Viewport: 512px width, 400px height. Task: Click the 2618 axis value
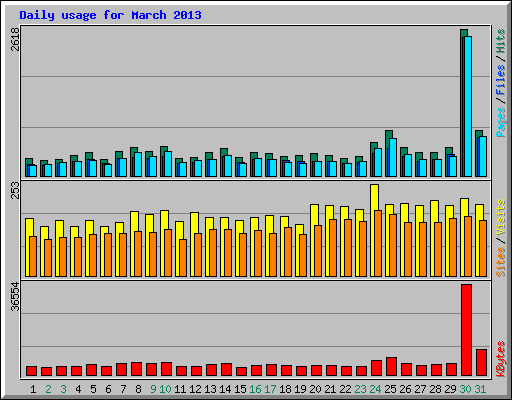point(15,39)
